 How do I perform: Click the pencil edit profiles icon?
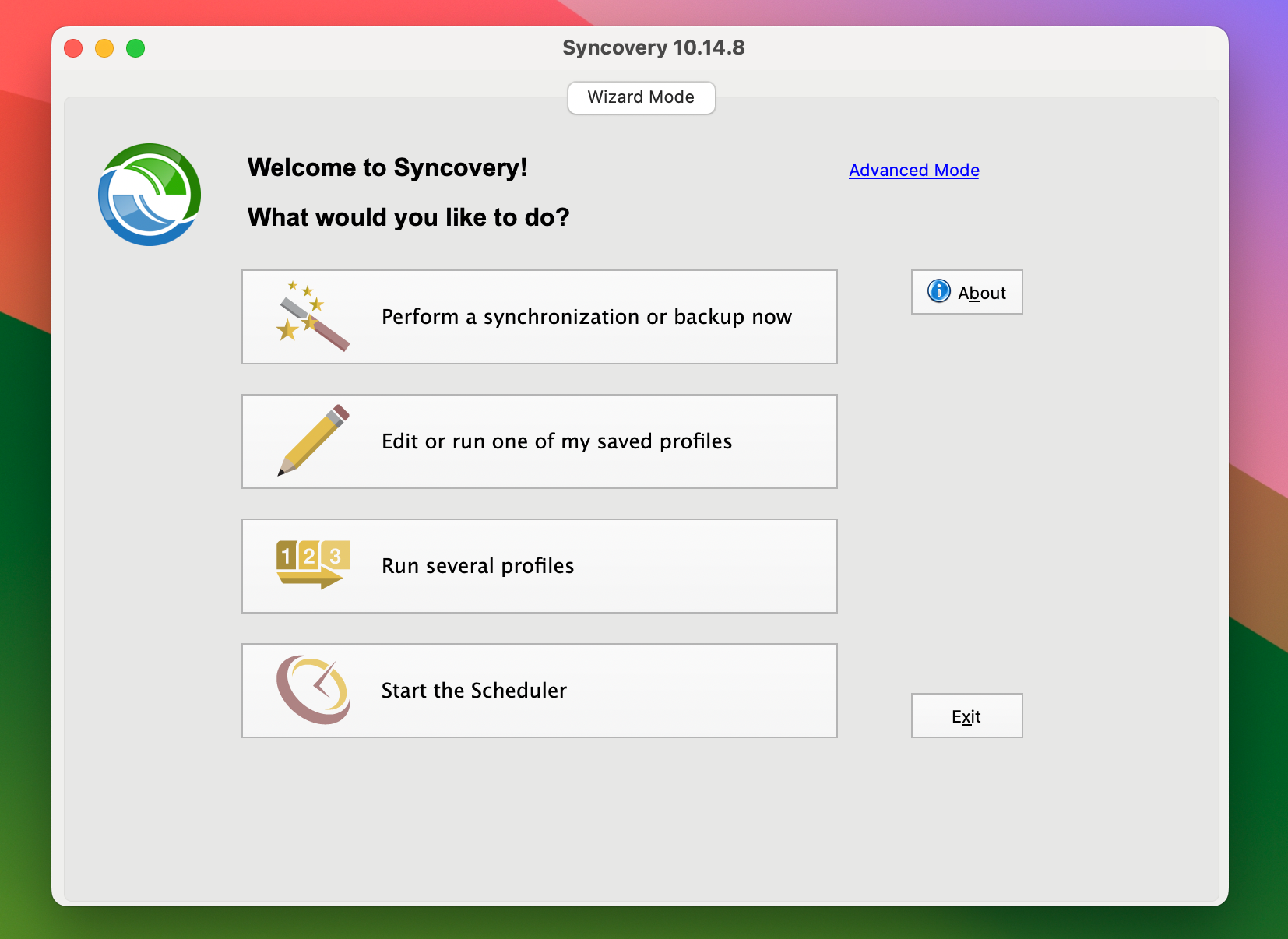[313, 441]
